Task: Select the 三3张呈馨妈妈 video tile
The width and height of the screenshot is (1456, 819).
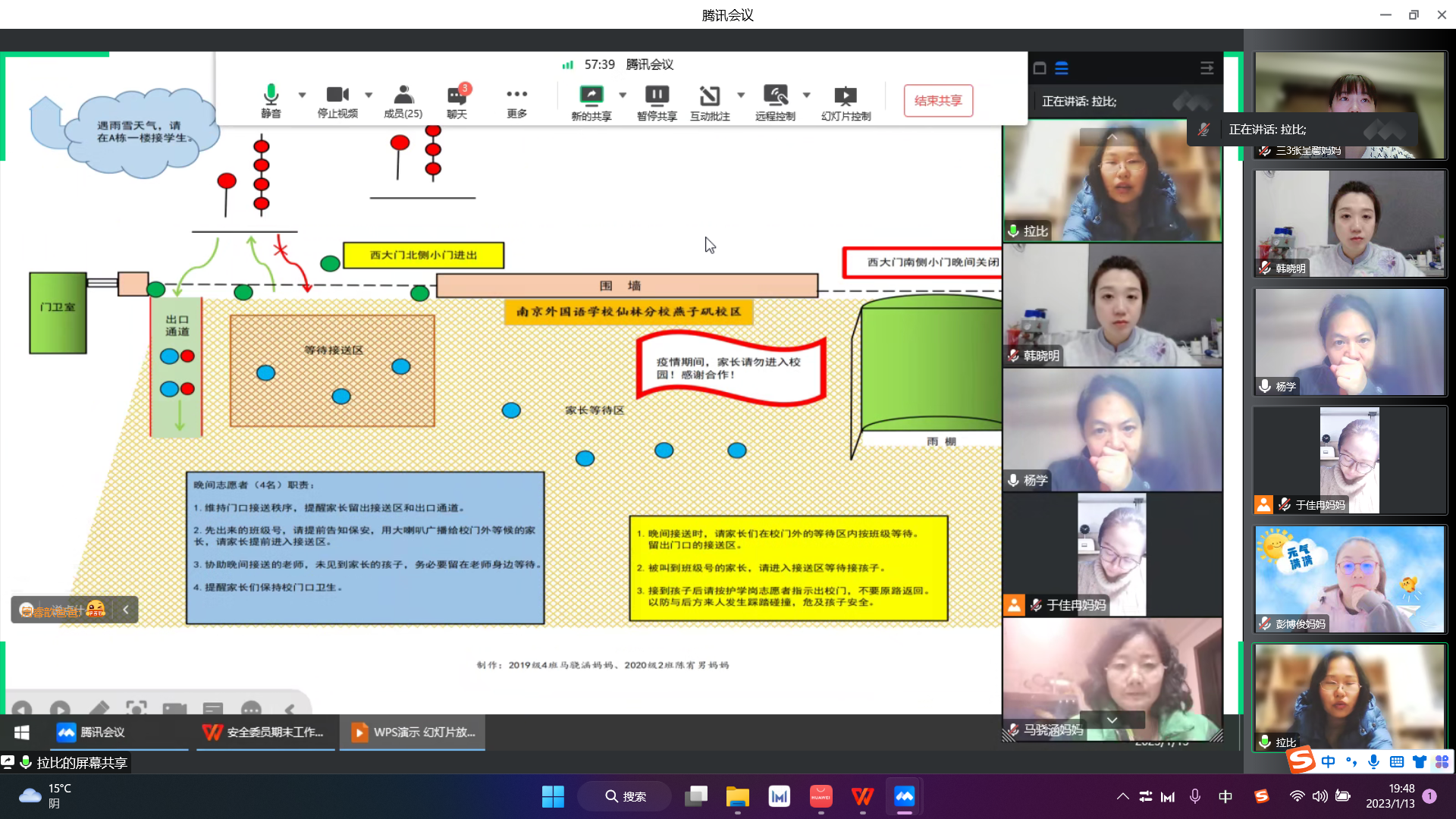Action: click(x=1350, y=105)
